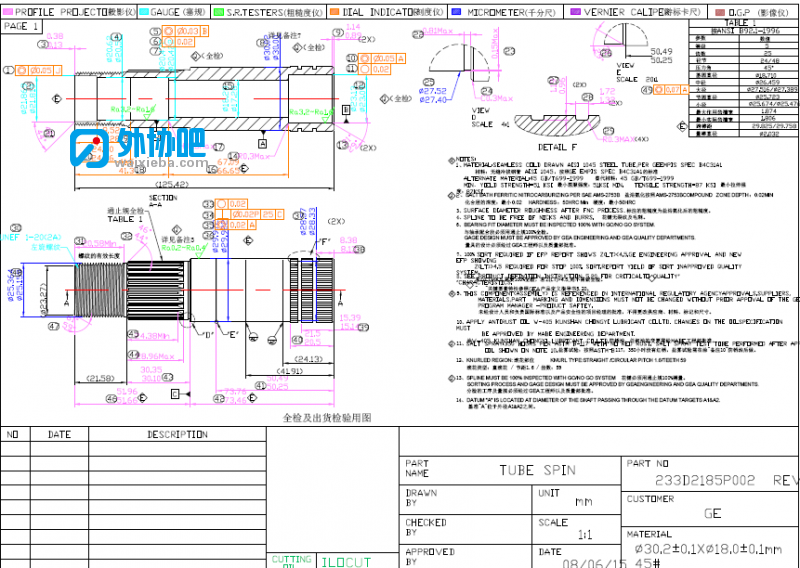Select the PAGE 1 label box
This screenshot has width=800, height=568.
tap(21, 26)
